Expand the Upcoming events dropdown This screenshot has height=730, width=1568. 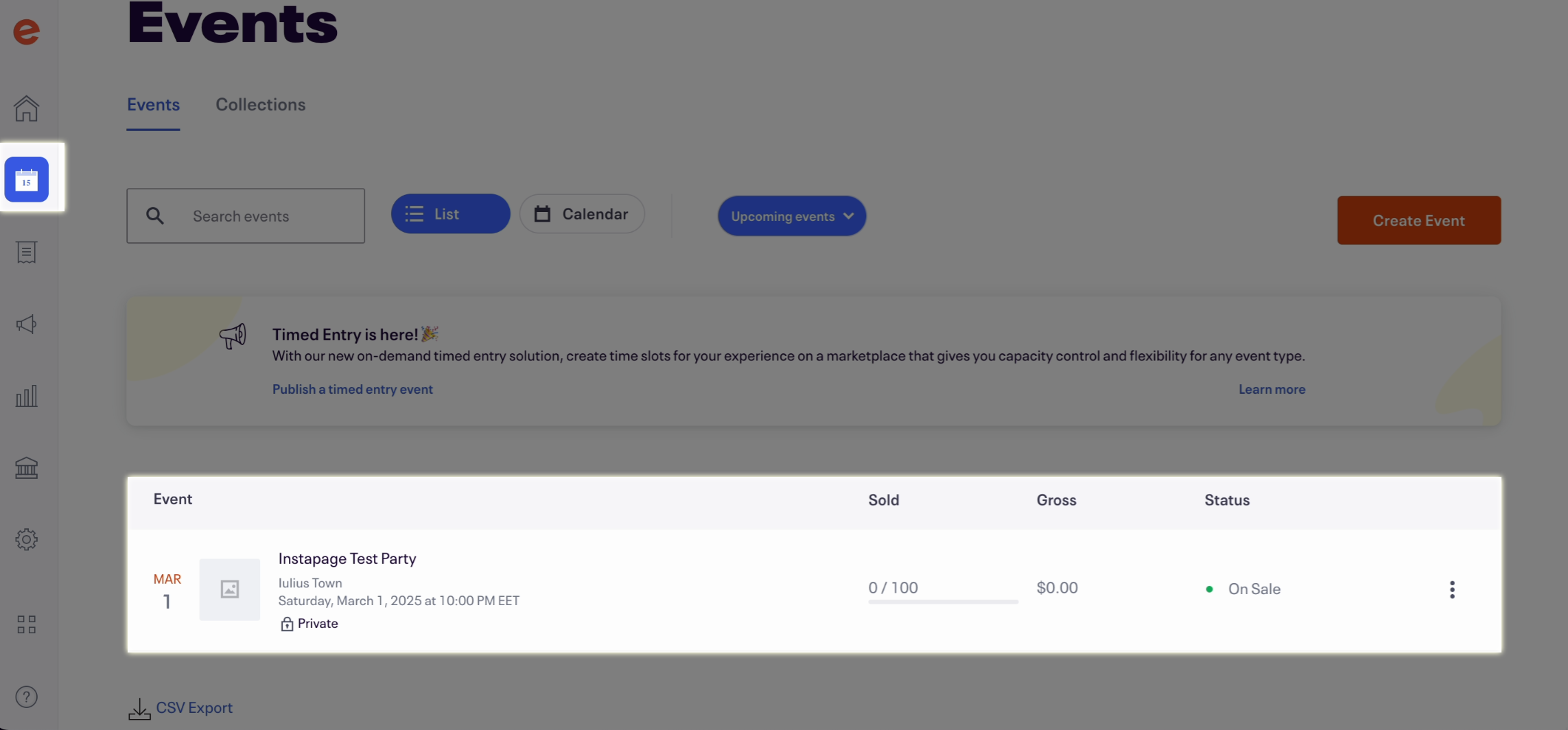pos(792,216)
